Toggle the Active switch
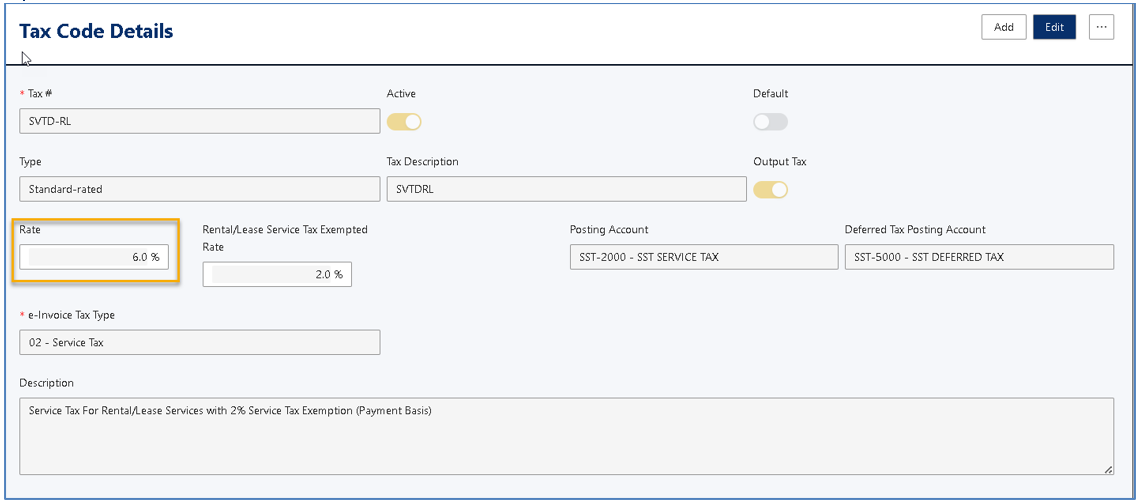 pos(404,122)
